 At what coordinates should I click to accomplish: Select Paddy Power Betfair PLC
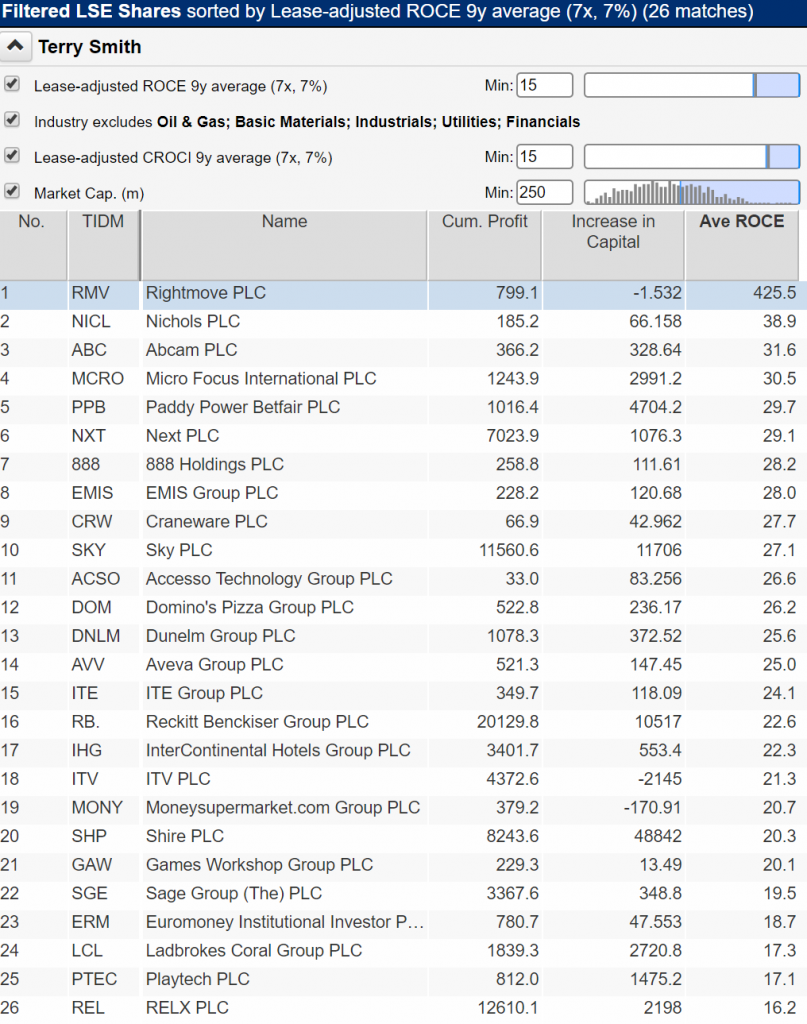coord(404,408)
